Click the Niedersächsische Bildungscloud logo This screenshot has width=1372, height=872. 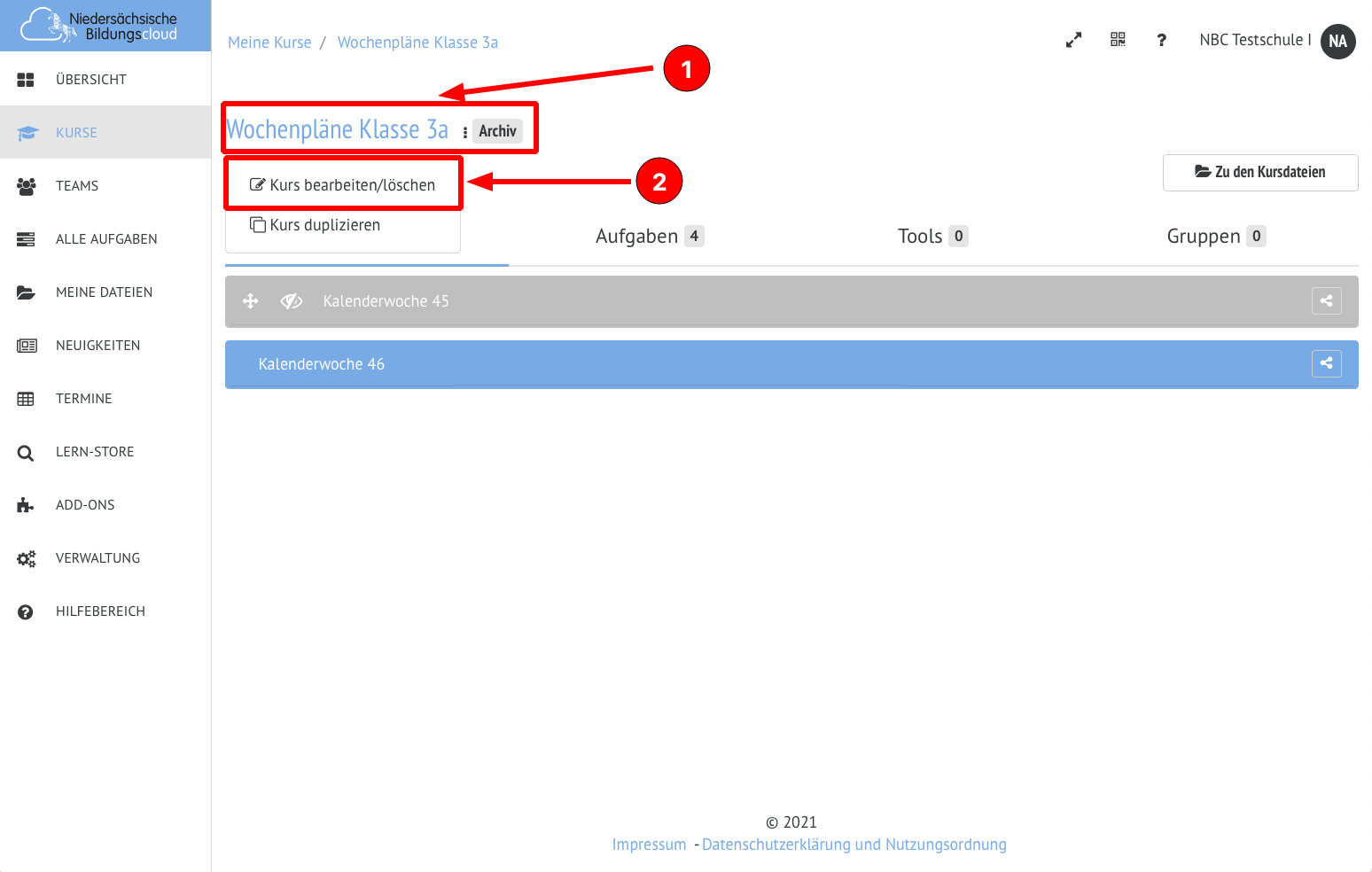(x=105, y=26)
